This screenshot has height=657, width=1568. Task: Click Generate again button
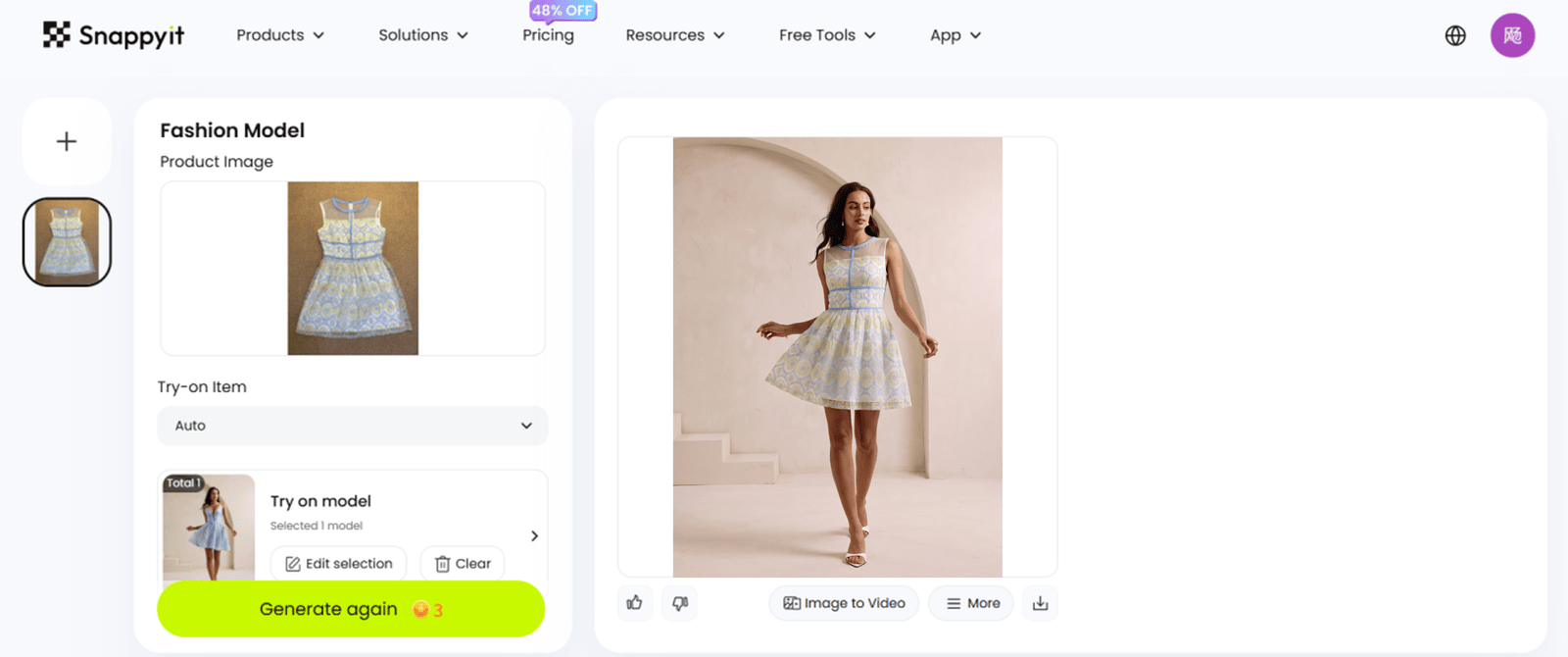[x=351, y=609]
